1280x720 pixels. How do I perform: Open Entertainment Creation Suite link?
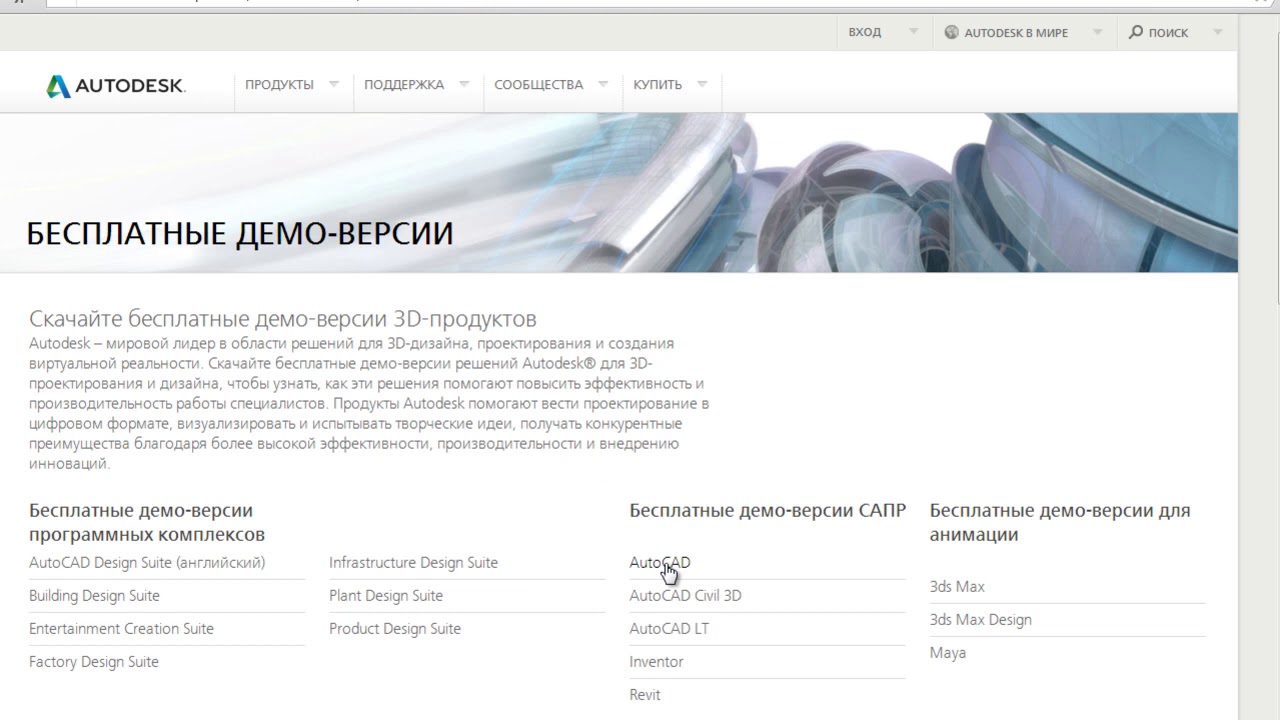pyautogui.click(x=121, y=629)
